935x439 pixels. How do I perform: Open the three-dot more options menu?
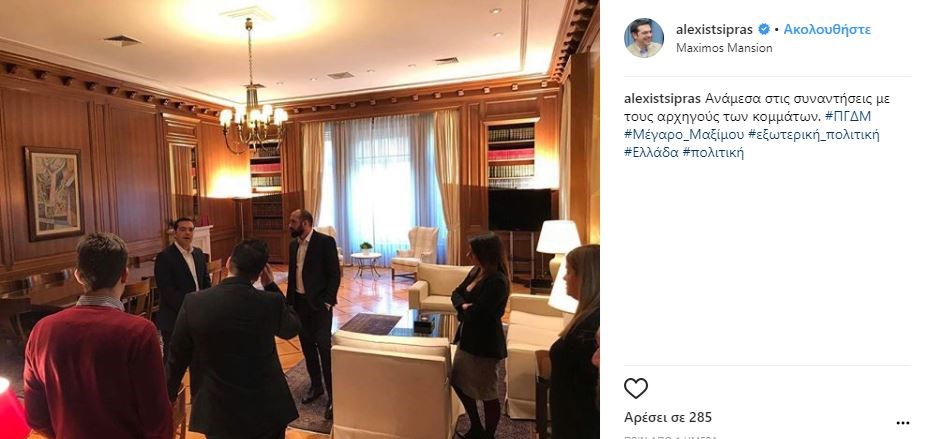tap(903, 423)
